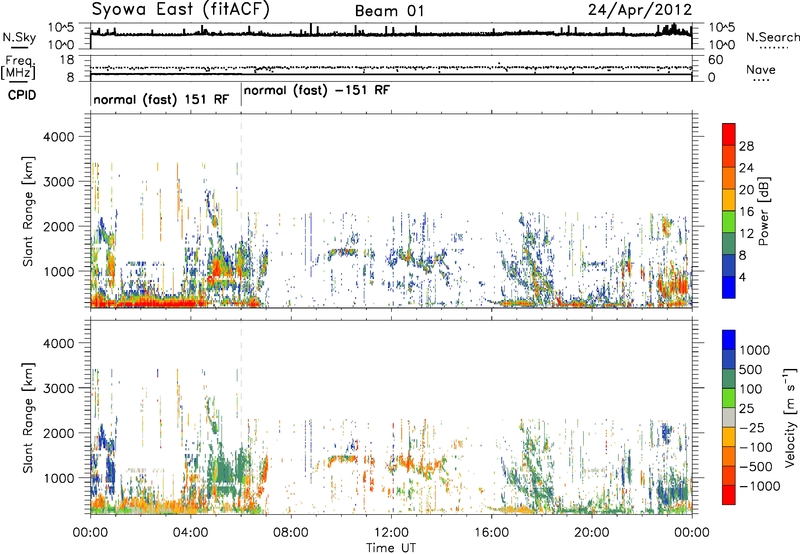Click the '28' power colorbar tick value
800x554 pixels.
pyautogui.click(x=746, y=146)
